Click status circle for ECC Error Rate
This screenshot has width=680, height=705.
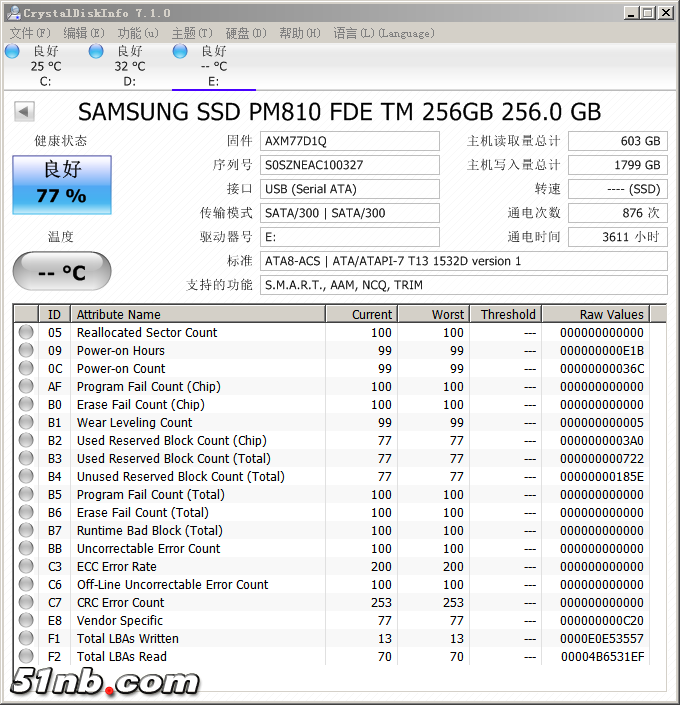coord(26,566)
